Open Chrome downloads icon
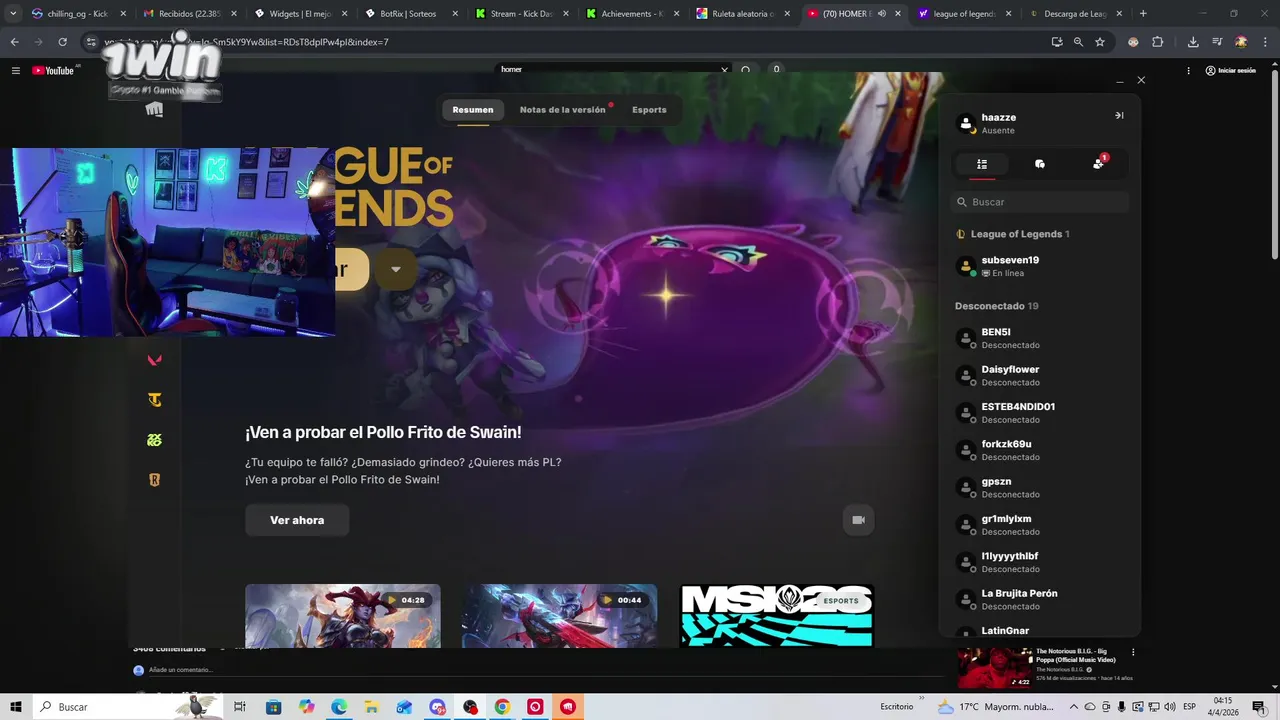 [x=1193, y=42]
